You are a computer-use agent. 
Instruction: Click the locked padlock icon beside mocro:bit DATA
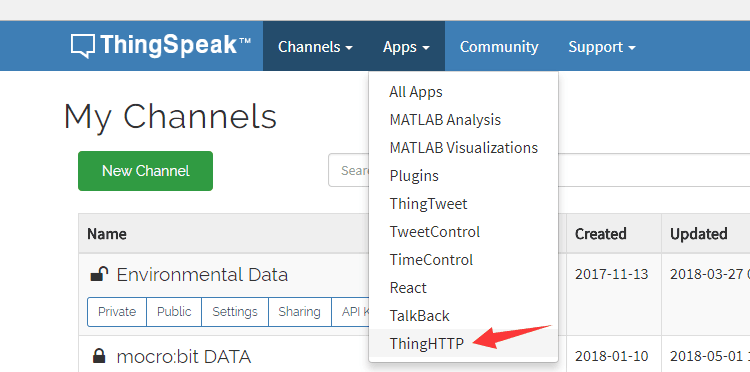click(x=99, y=356)
